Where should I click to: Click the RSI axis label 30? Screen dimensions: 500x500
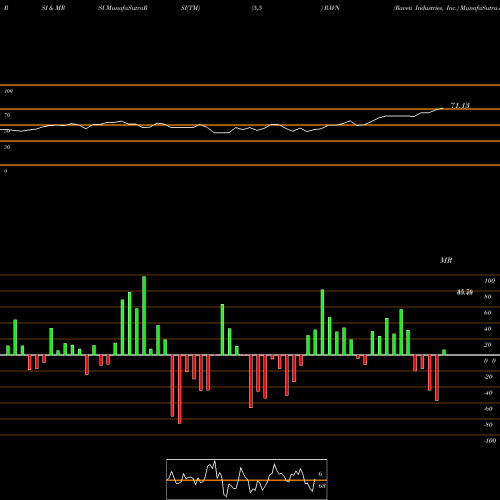pyautogui.click(x=7, y=147)
